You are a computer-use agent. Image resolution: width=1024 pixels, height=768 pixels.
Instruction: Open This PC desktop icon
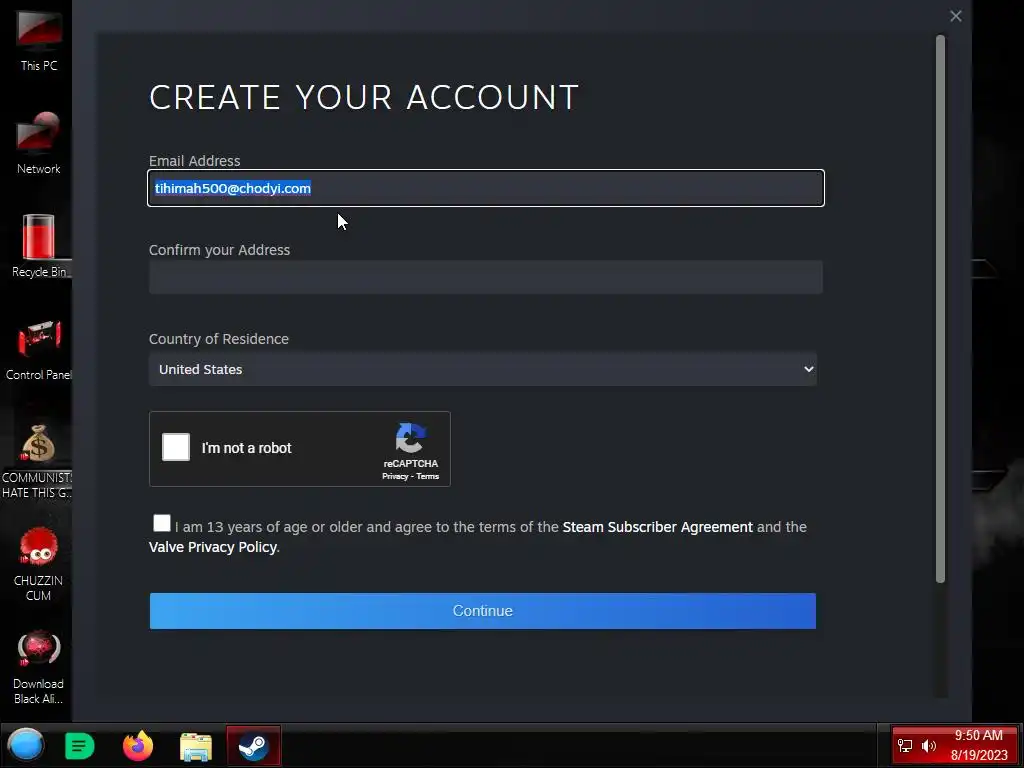[x=39, y=38]
